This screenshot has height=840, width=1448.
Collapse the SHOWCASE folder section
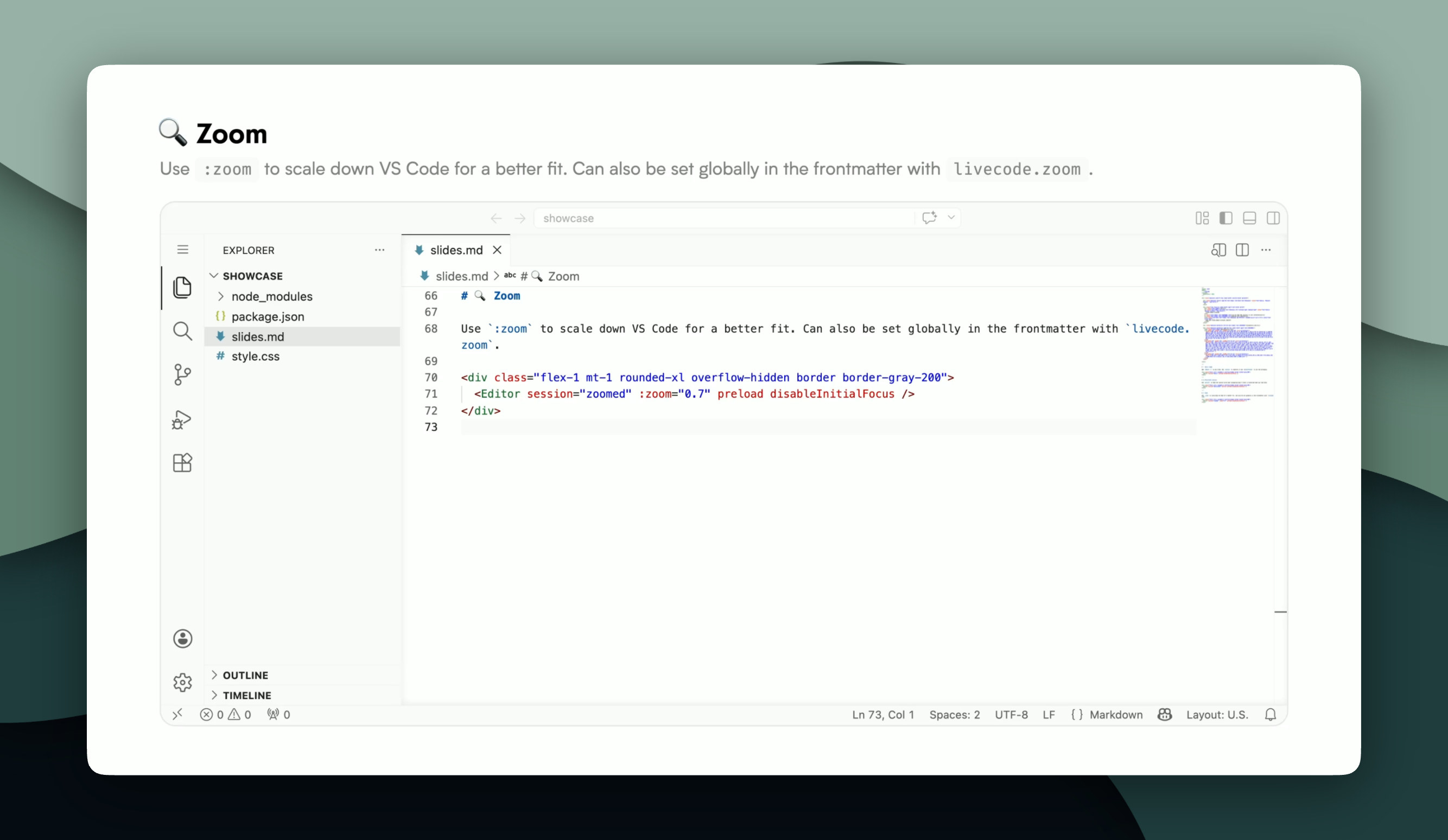[x=252, y=276]
